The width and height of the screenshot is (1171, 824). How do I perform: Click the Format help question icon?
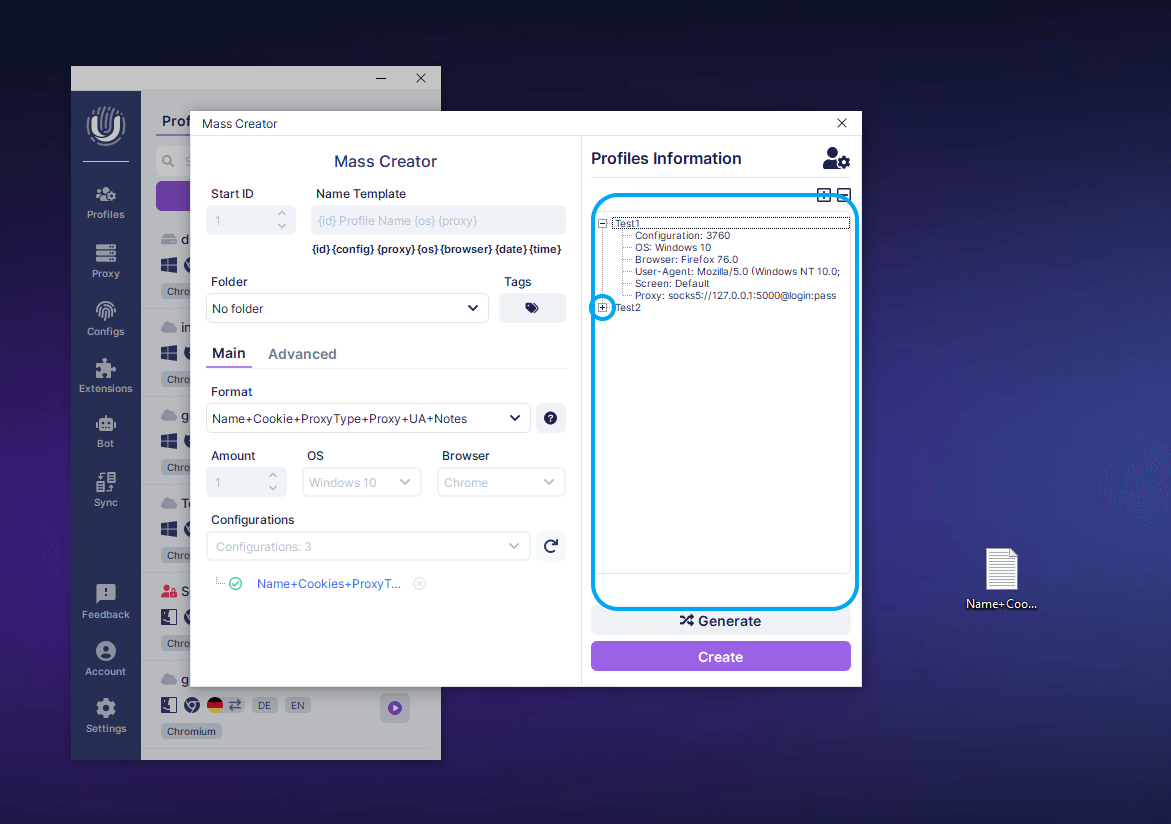coord(550,418)
